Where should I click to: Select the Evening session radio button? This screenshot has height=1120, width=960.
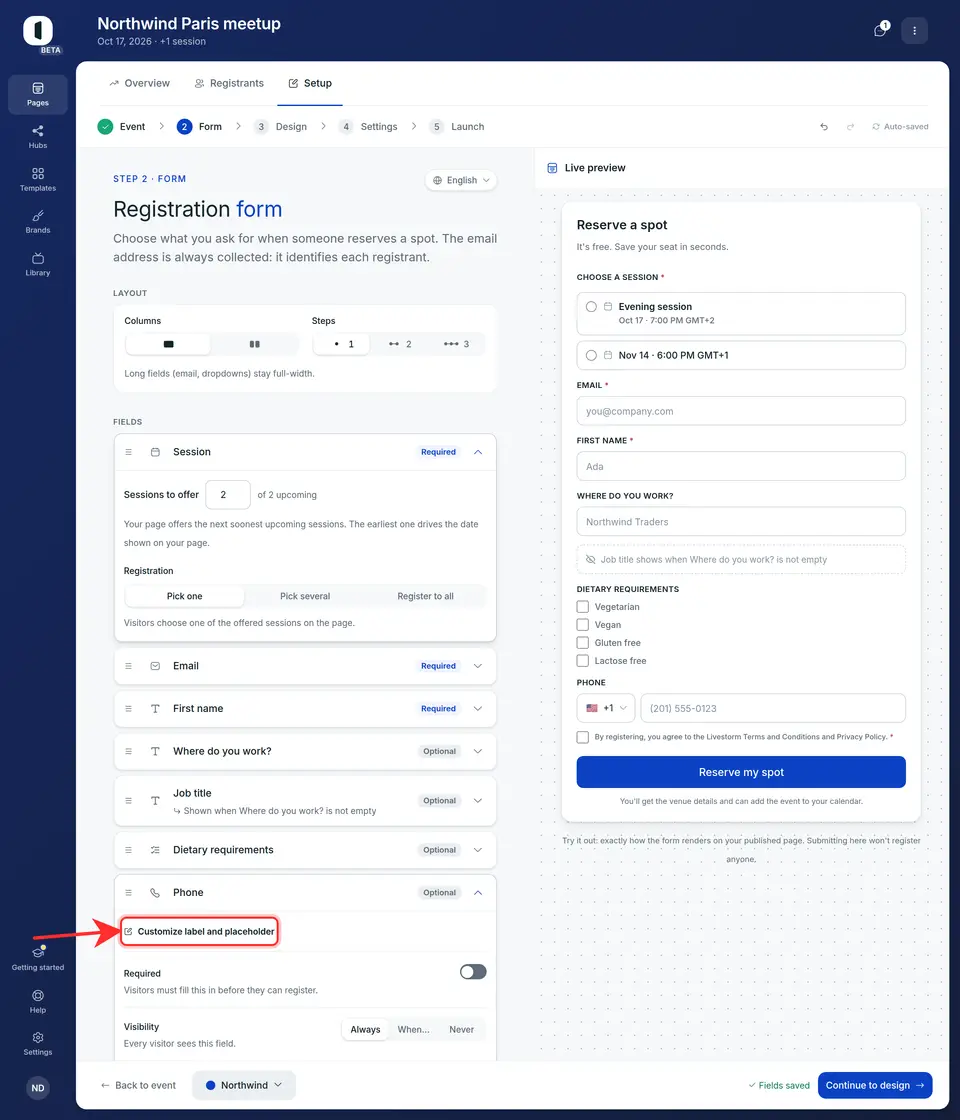click(x=591, y=306)
